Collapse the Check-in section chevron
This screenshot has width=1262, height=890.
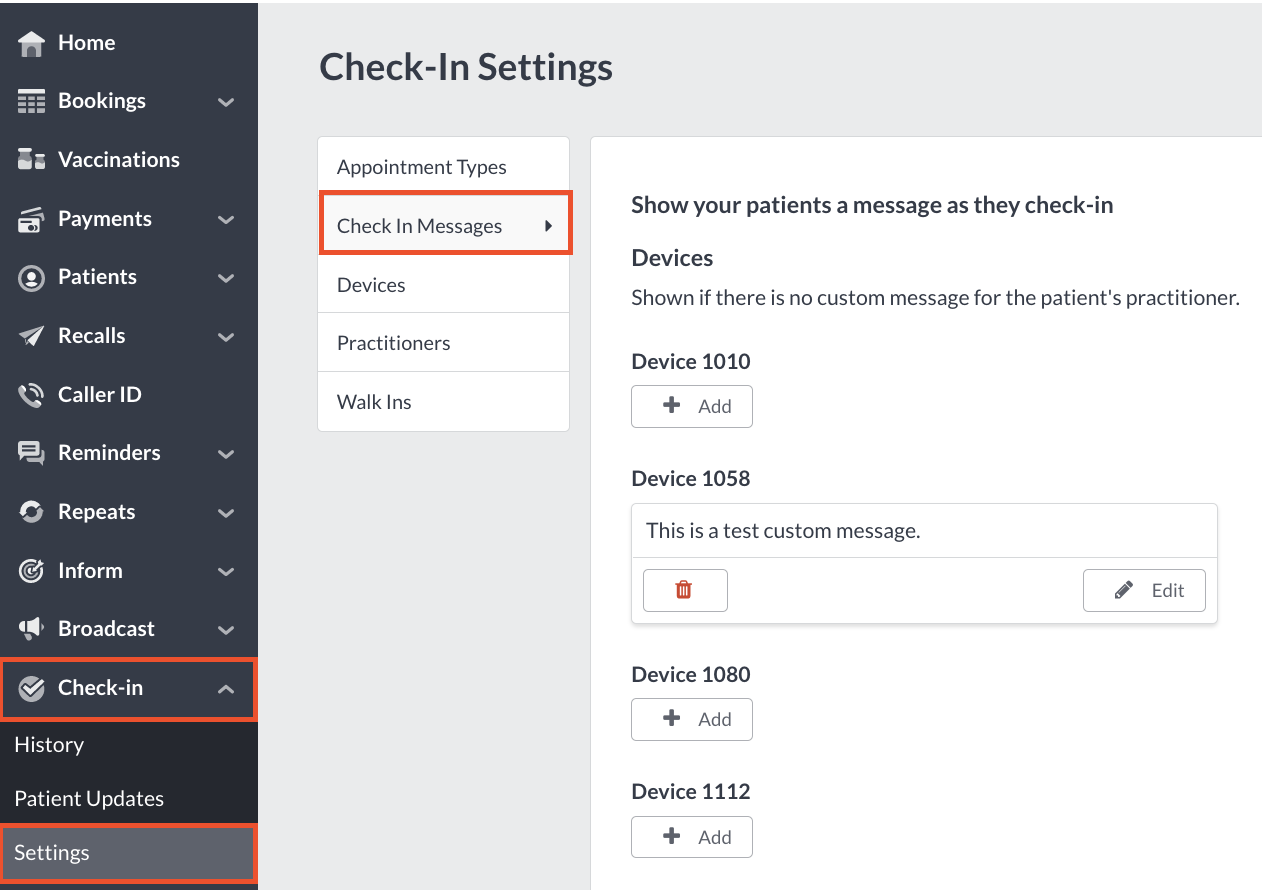[x=226, y=687]
